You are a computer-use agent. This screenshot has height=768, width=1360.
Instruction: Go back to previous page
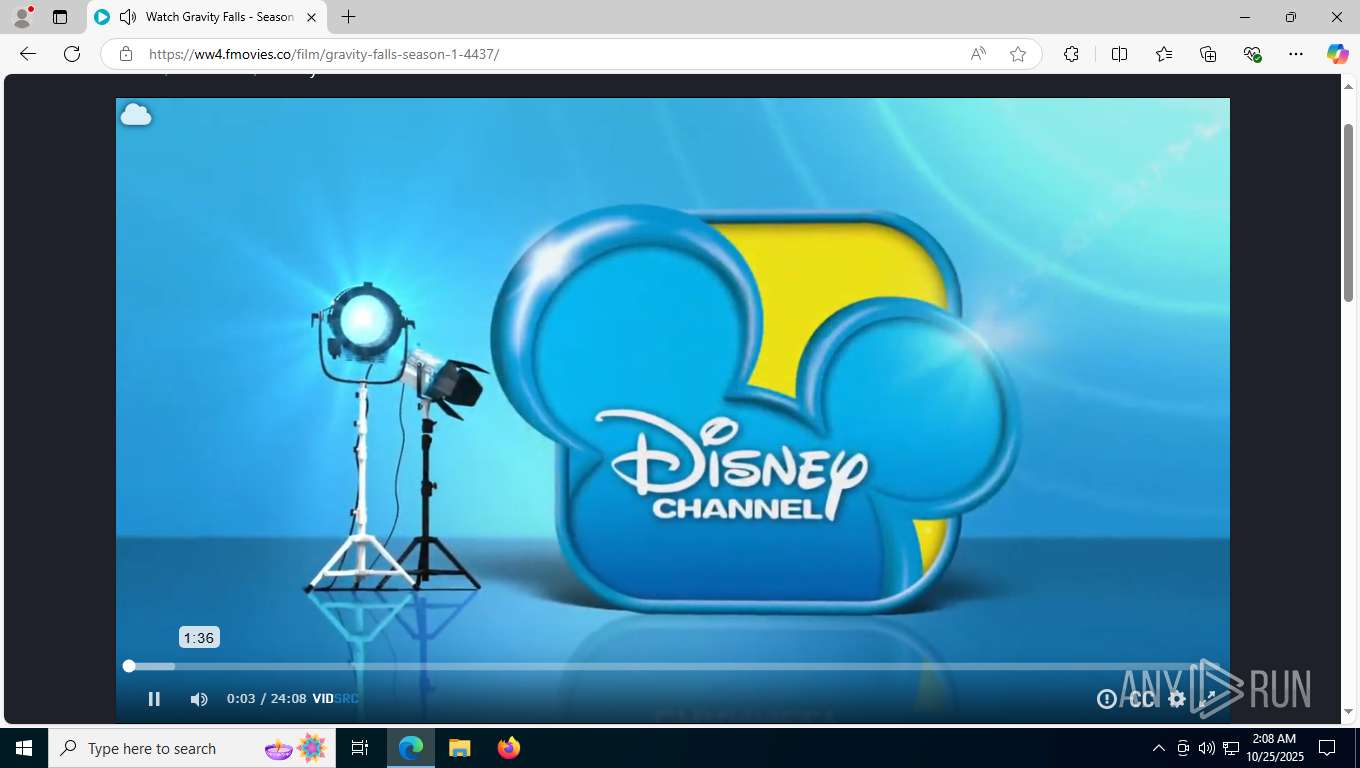(28, 54)
